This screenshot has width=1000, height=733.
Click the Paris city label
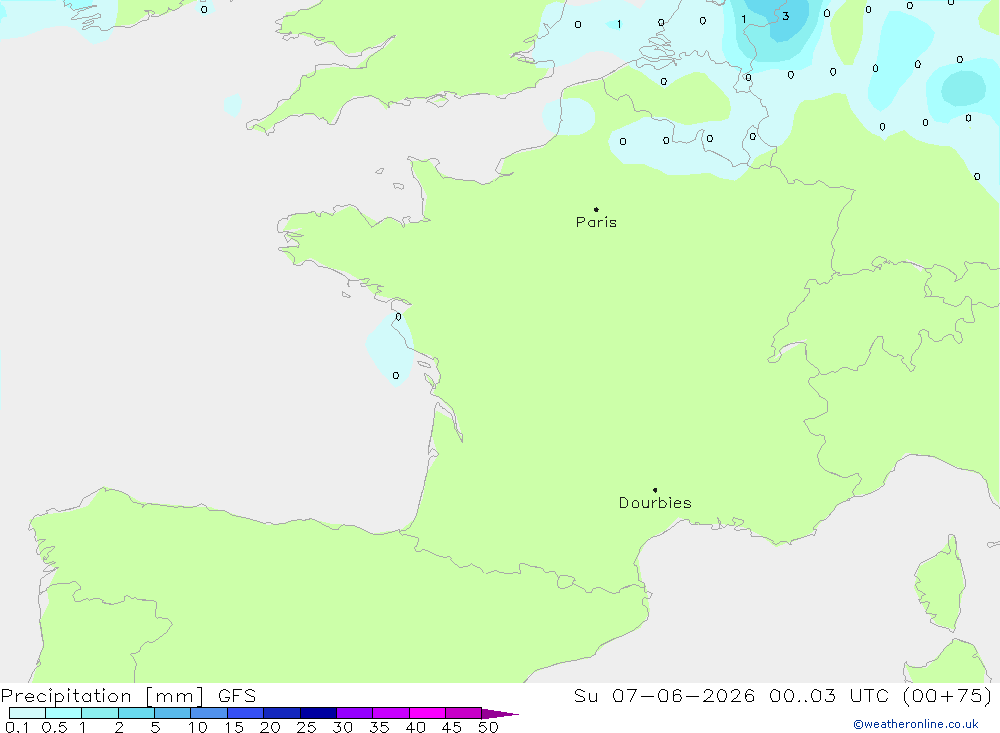(596, 222)
